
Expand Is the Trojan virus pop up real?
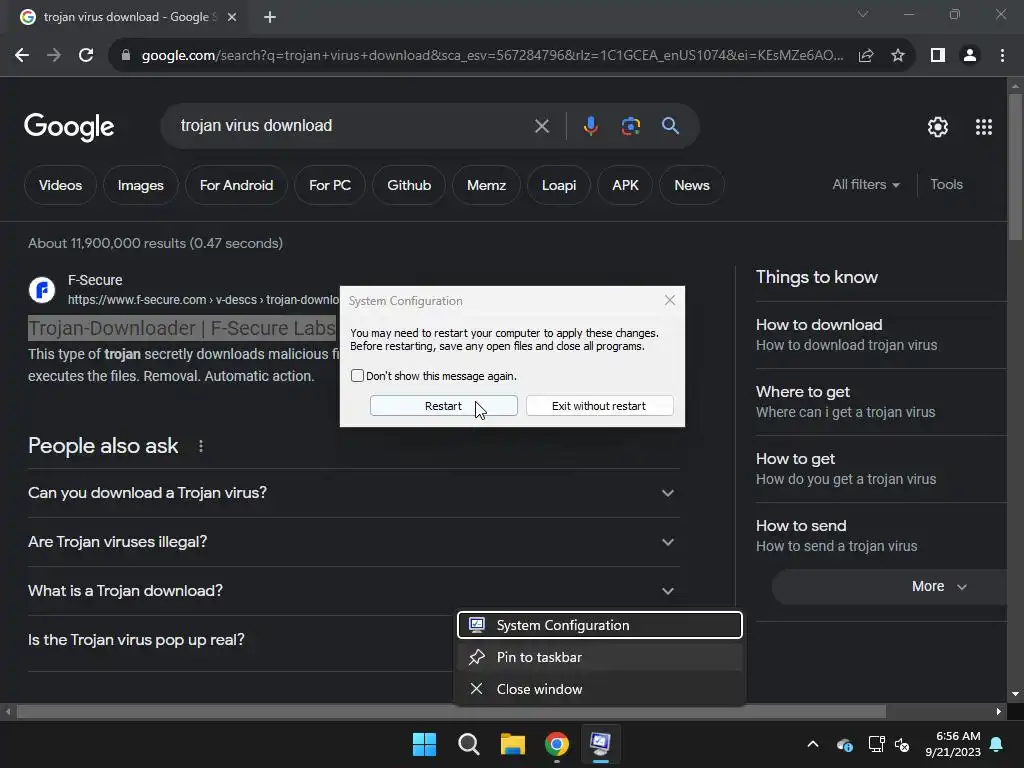240,640
